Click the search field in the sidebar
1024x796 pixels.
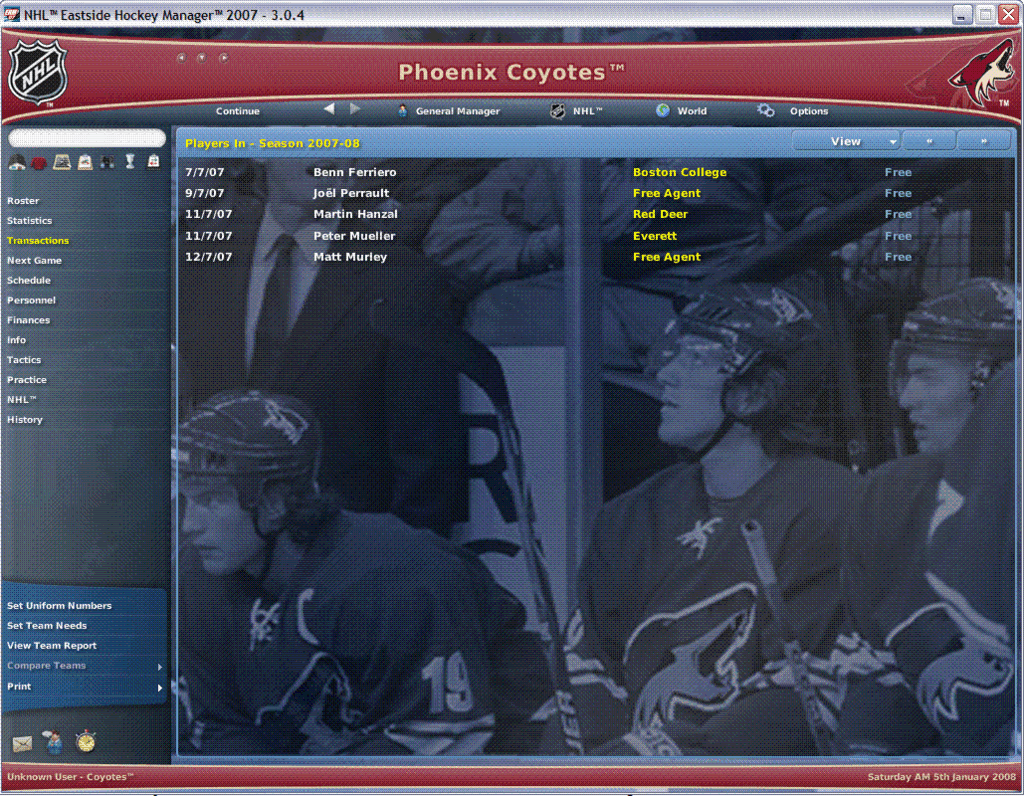tap(87, 137)
